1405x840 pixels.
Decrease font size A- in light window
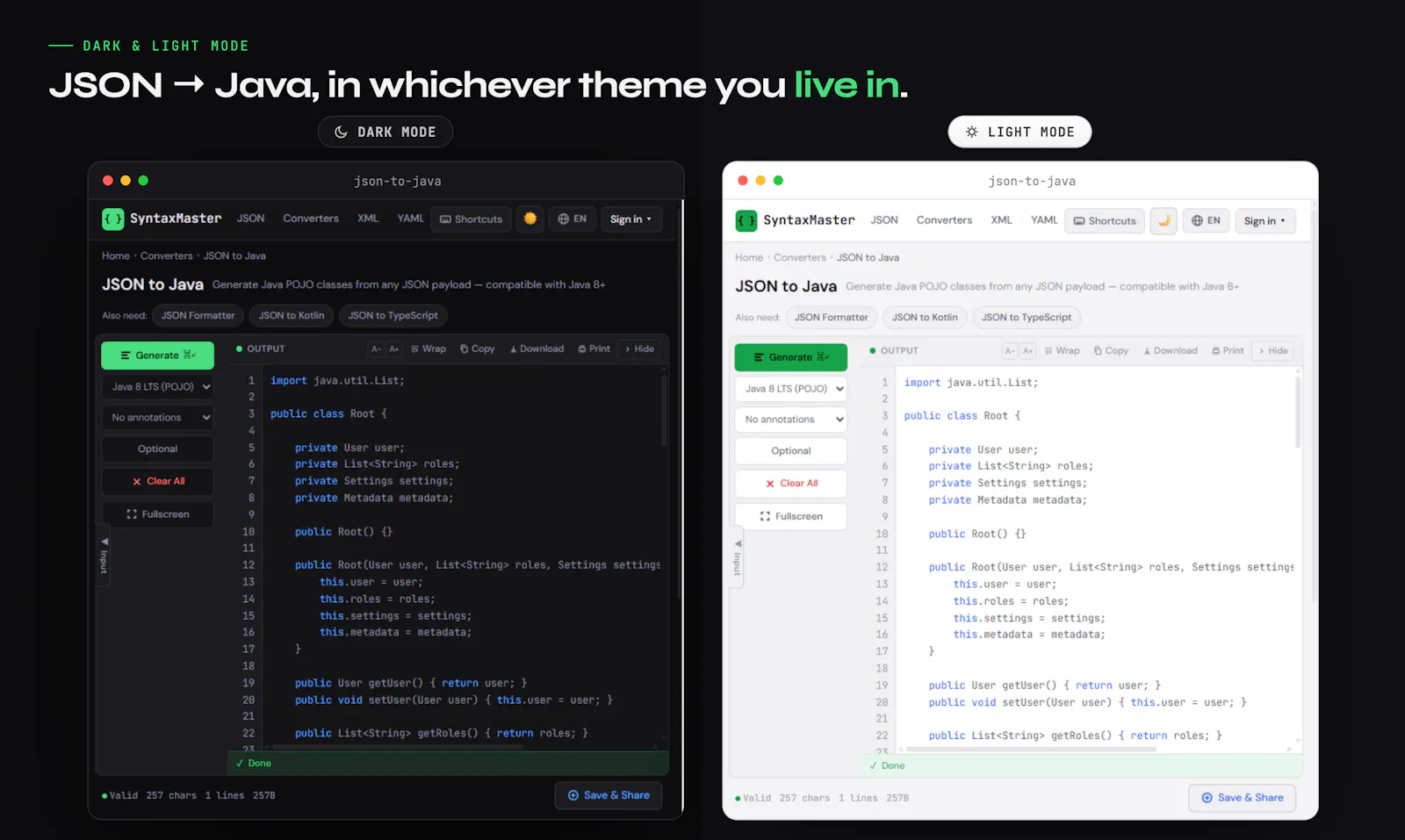1010,350
